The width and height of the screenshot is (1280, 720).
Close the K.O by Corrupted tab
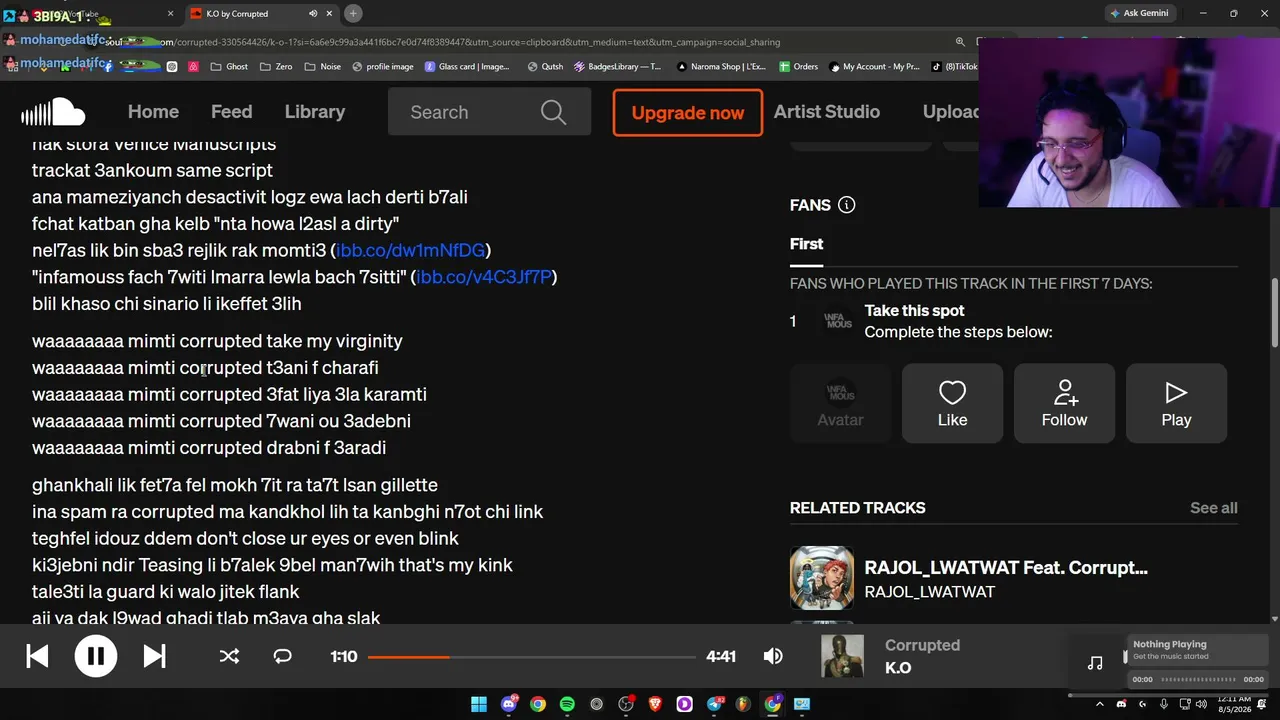(331, 14)
